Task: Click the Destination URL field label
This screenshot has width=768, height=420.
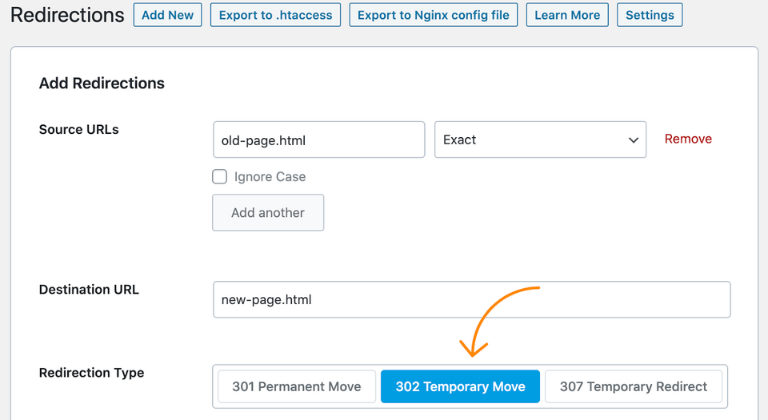Action: tap(89, 290)
